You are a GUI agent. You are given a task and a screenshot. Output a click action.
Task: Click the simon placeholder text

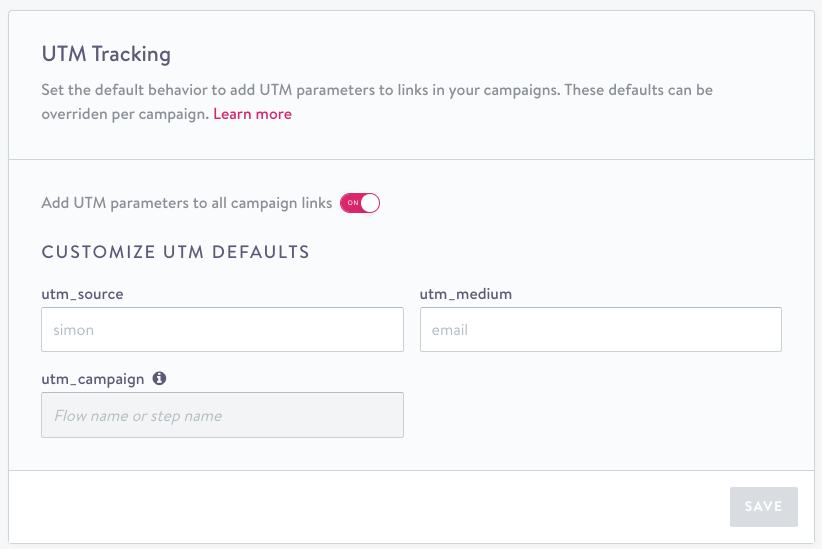pyautogui.click(x=73, y=330)
